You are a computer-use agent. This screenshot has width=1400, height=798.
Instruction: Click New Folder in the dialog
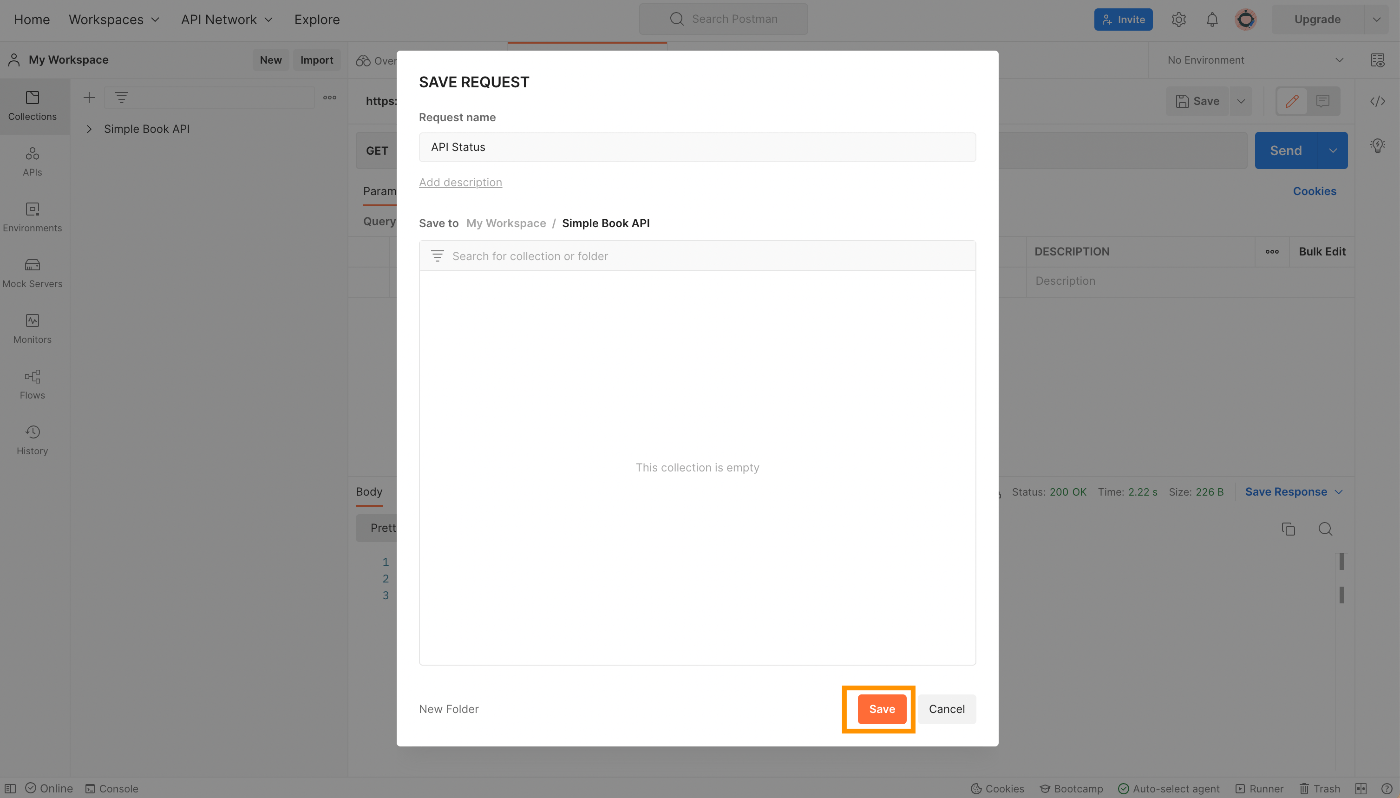pos(449,709)
